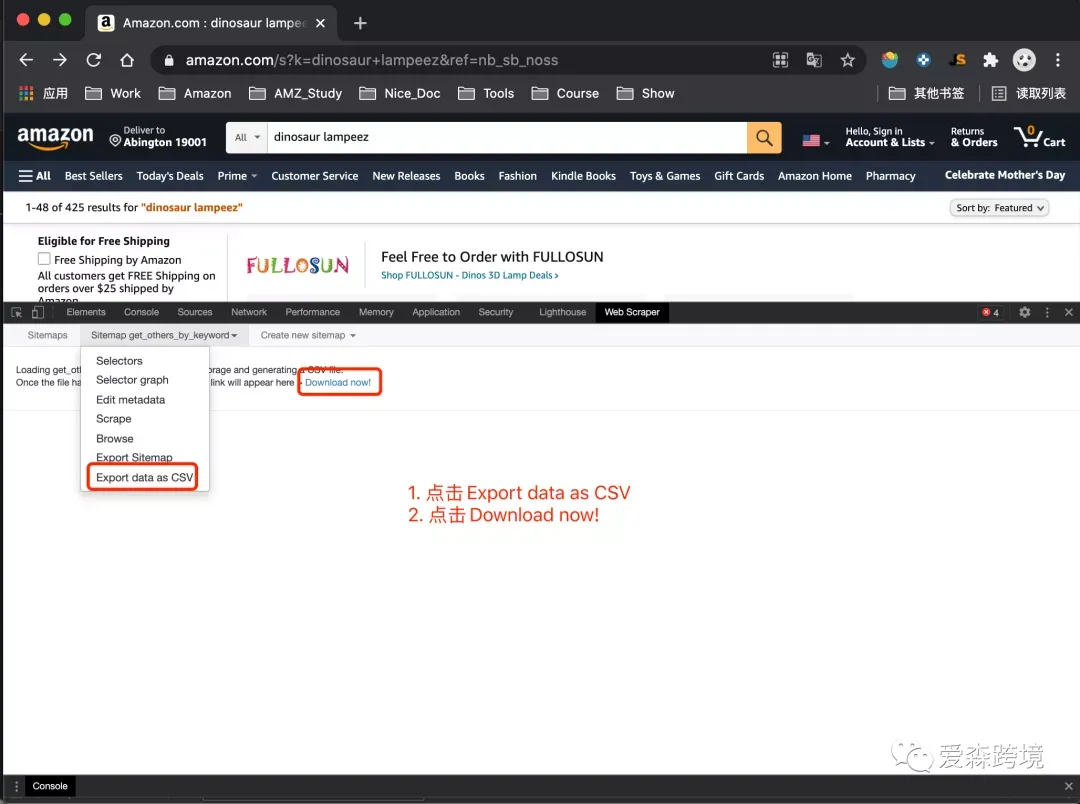Expand the Sitemap get_others_by_keyword menu
Image resolution: width=1080 pixels, height=804 pixels.
[164, 336]
